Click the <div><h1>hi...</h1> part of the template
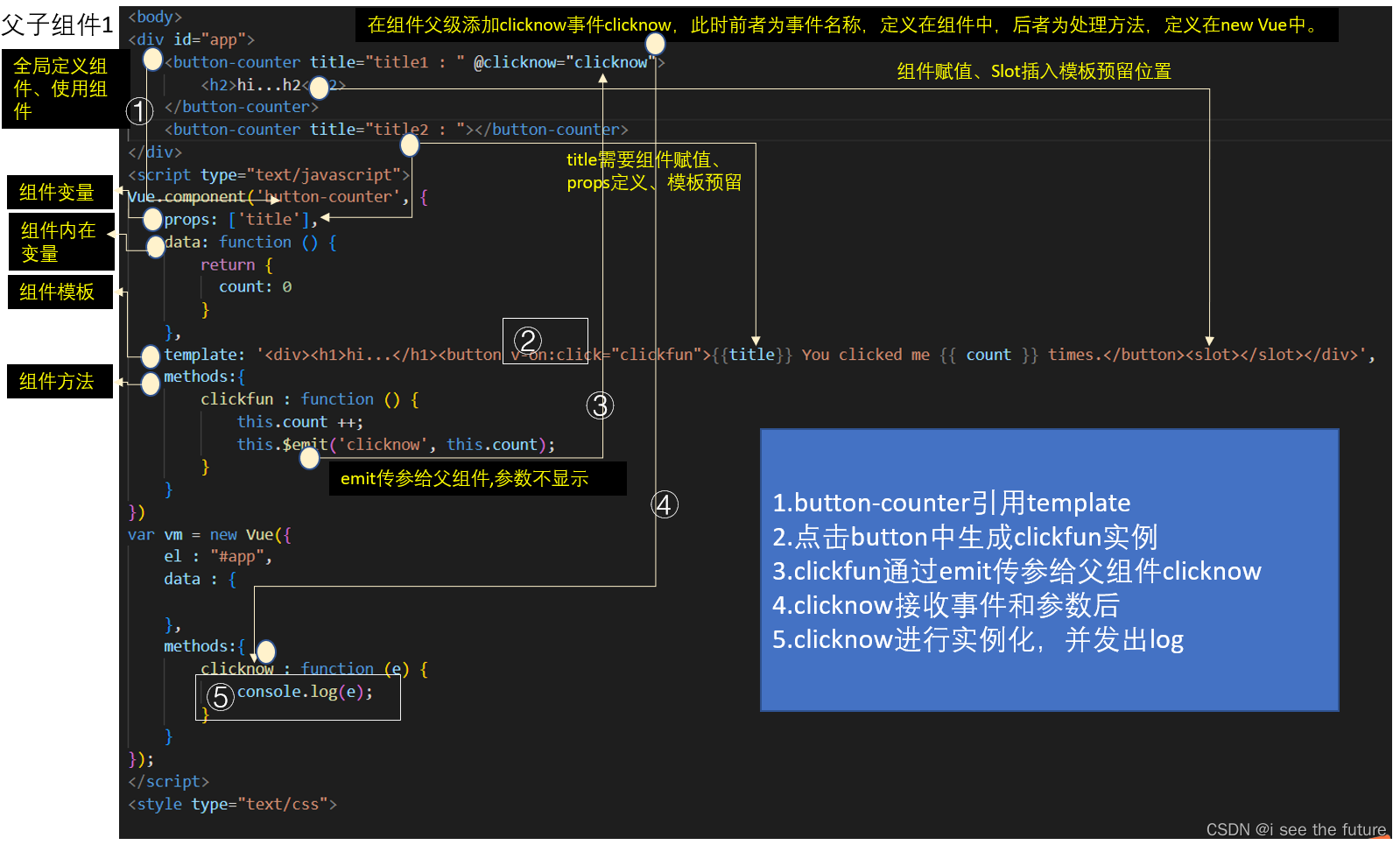Viewport: 1400px width, 845px height. (x=350, y=355)
